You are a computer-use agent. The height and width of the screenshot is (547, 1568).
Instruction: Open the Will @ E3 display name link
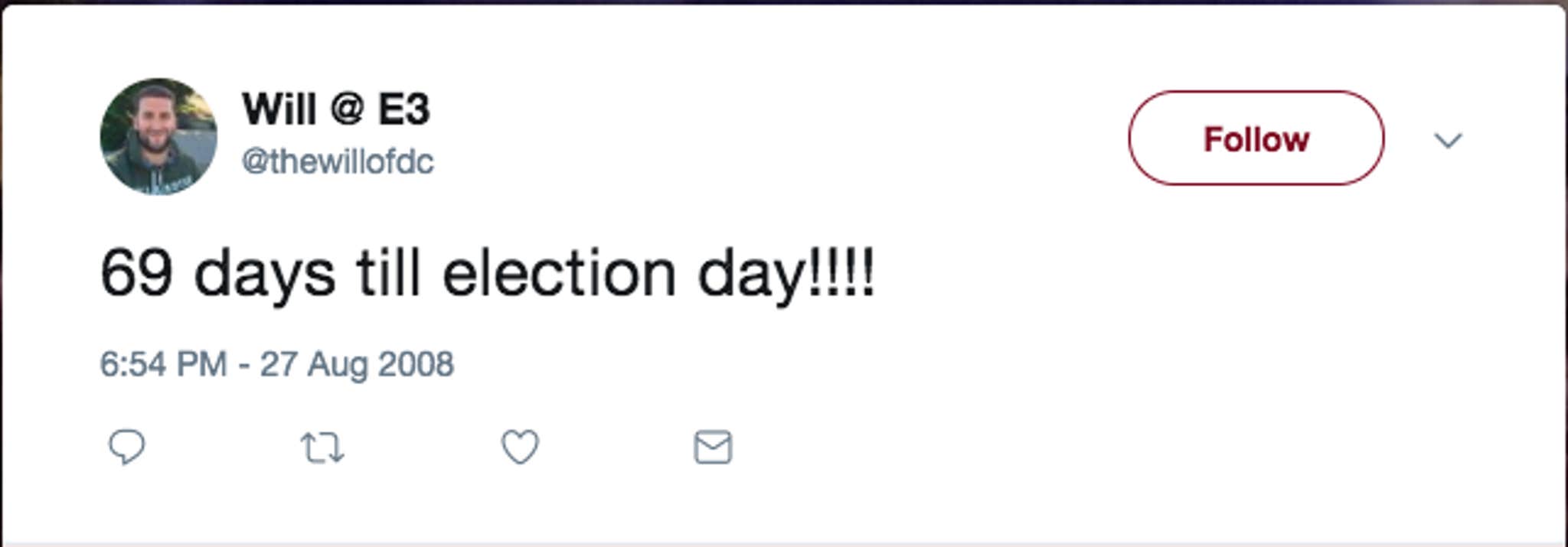pos(335,109)
